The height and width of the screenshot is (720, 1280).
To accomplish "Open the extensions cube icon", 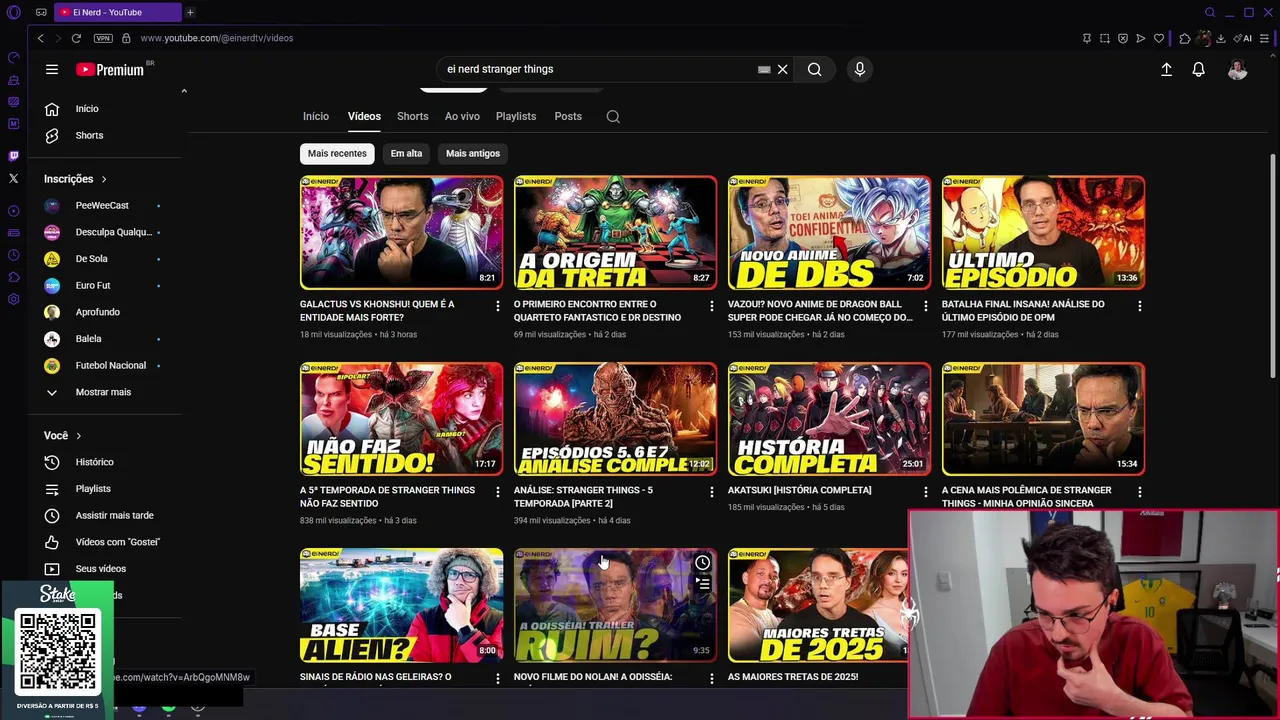I will pyautogui.click(x=1184, y=38).
